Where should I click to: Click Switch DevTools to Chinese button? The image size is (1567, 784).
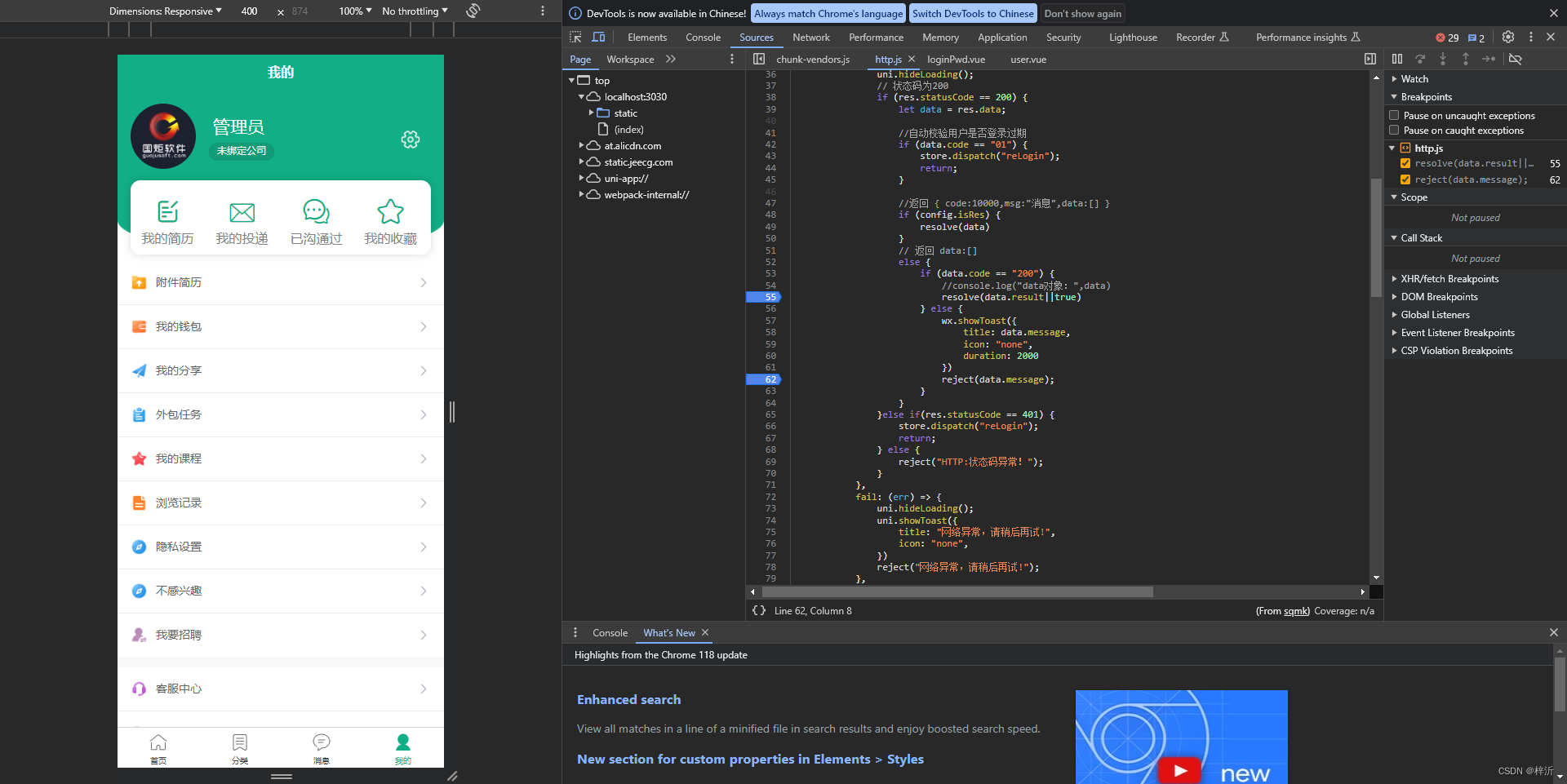(972, 13)
